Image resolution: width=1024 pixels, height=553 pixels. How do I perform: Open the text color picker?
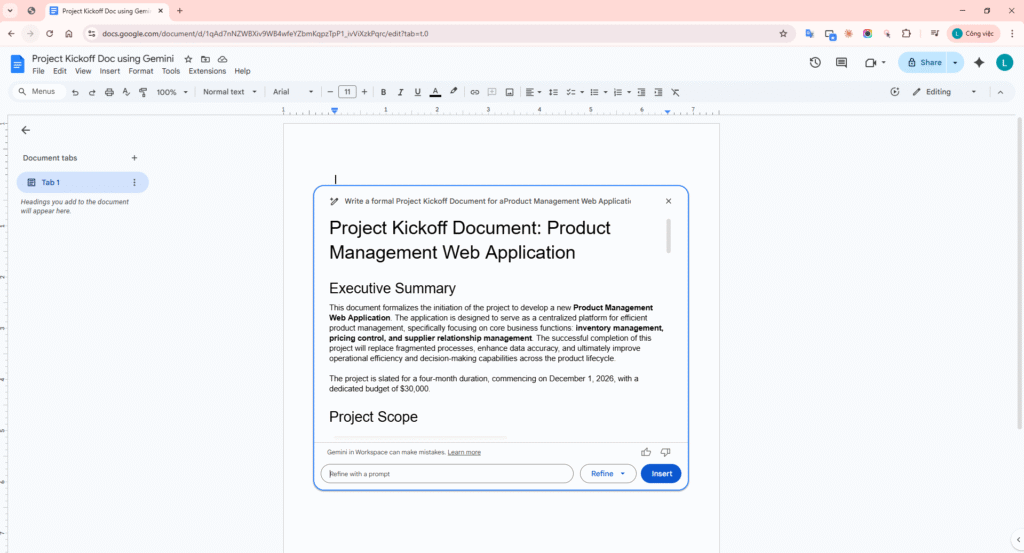(x=435, y=92)
